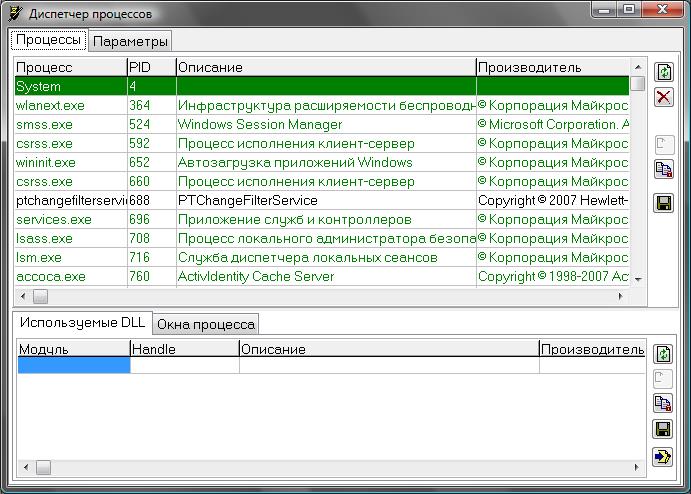This screenshot has width=691, height=494.
Task: Click the process list vertical scrollbar thumb
Action: (x=638, y=84)
